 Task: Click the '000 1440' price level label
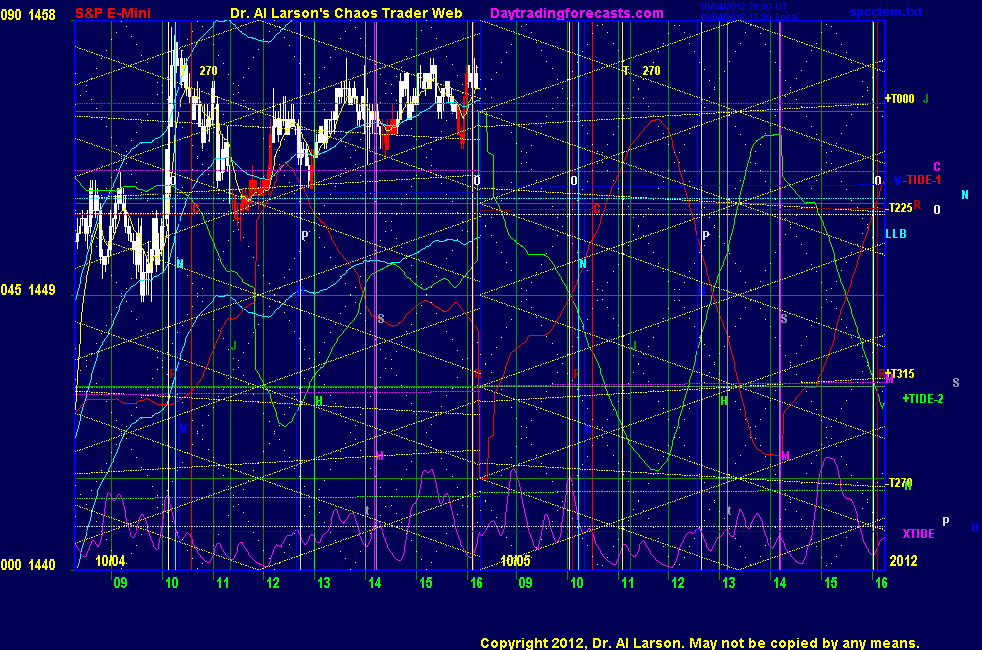pyautogui.click(x=28, y=565)
